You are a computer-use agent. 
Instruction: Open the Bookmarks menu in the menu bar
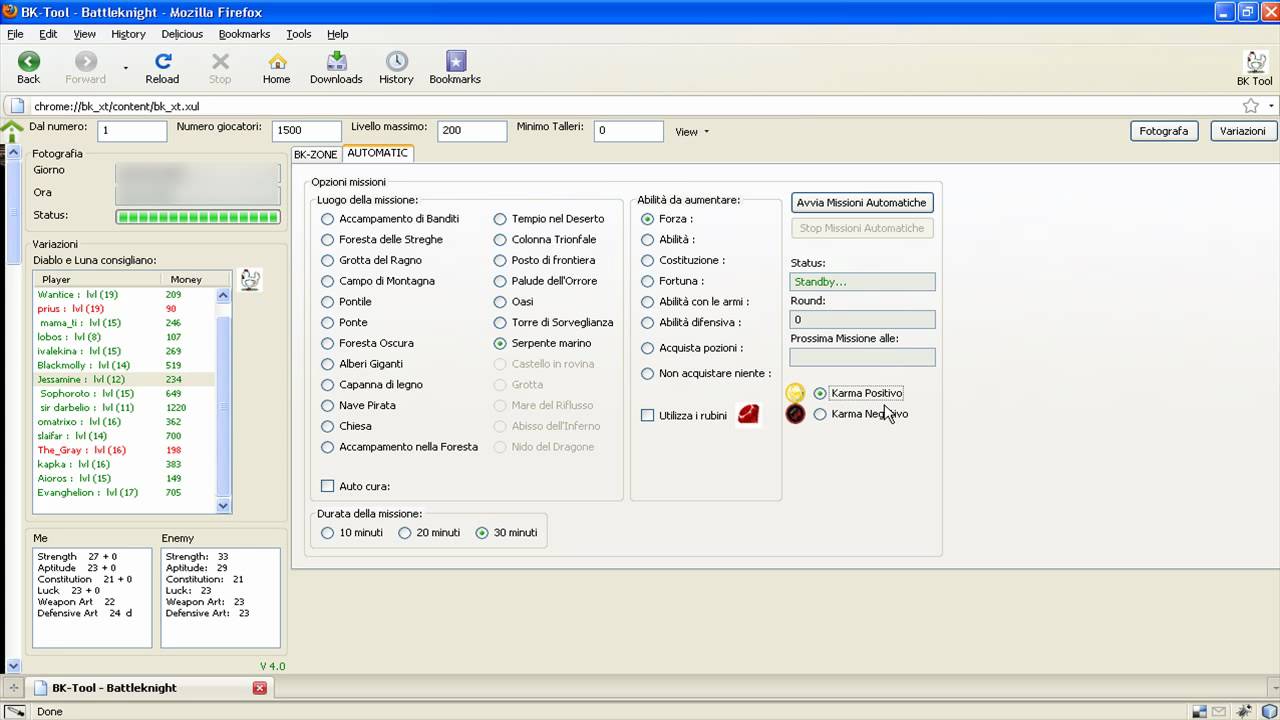[x=244, y=34]
